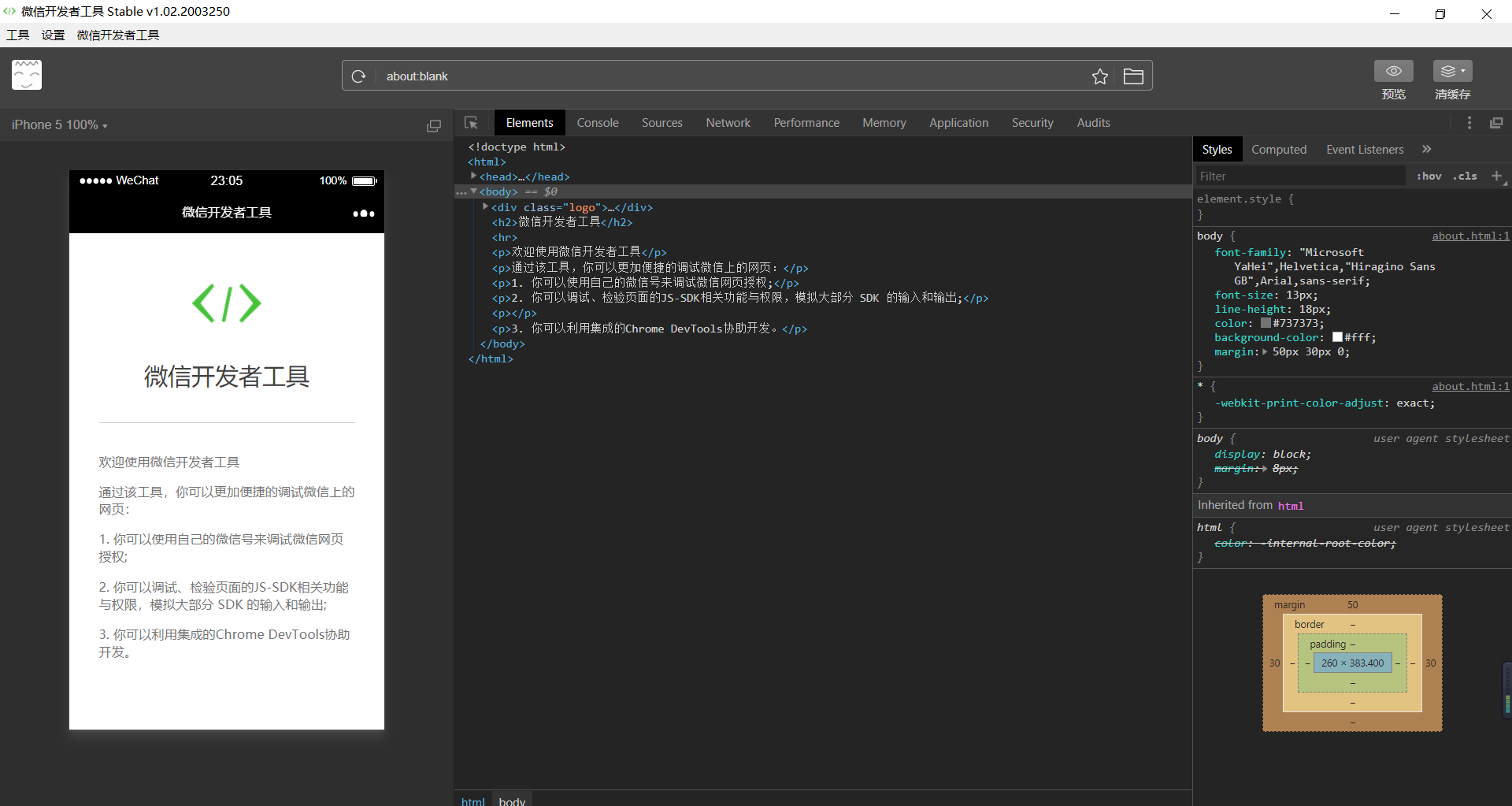Undock DevTools into separate window icon
1512x806 pixels.
tap(1496, 123)
